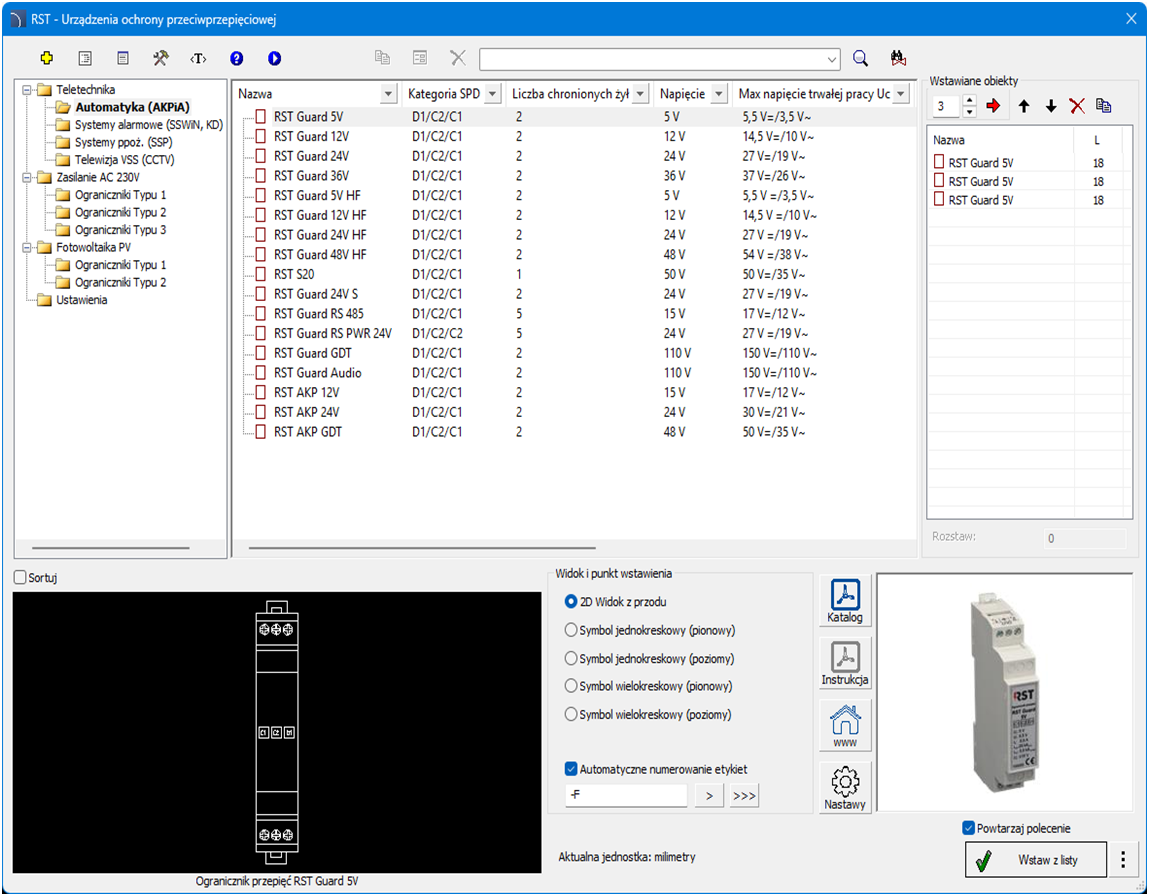Click the Wstaw z listy button

pyautogui.click(x=1036, y=859)
